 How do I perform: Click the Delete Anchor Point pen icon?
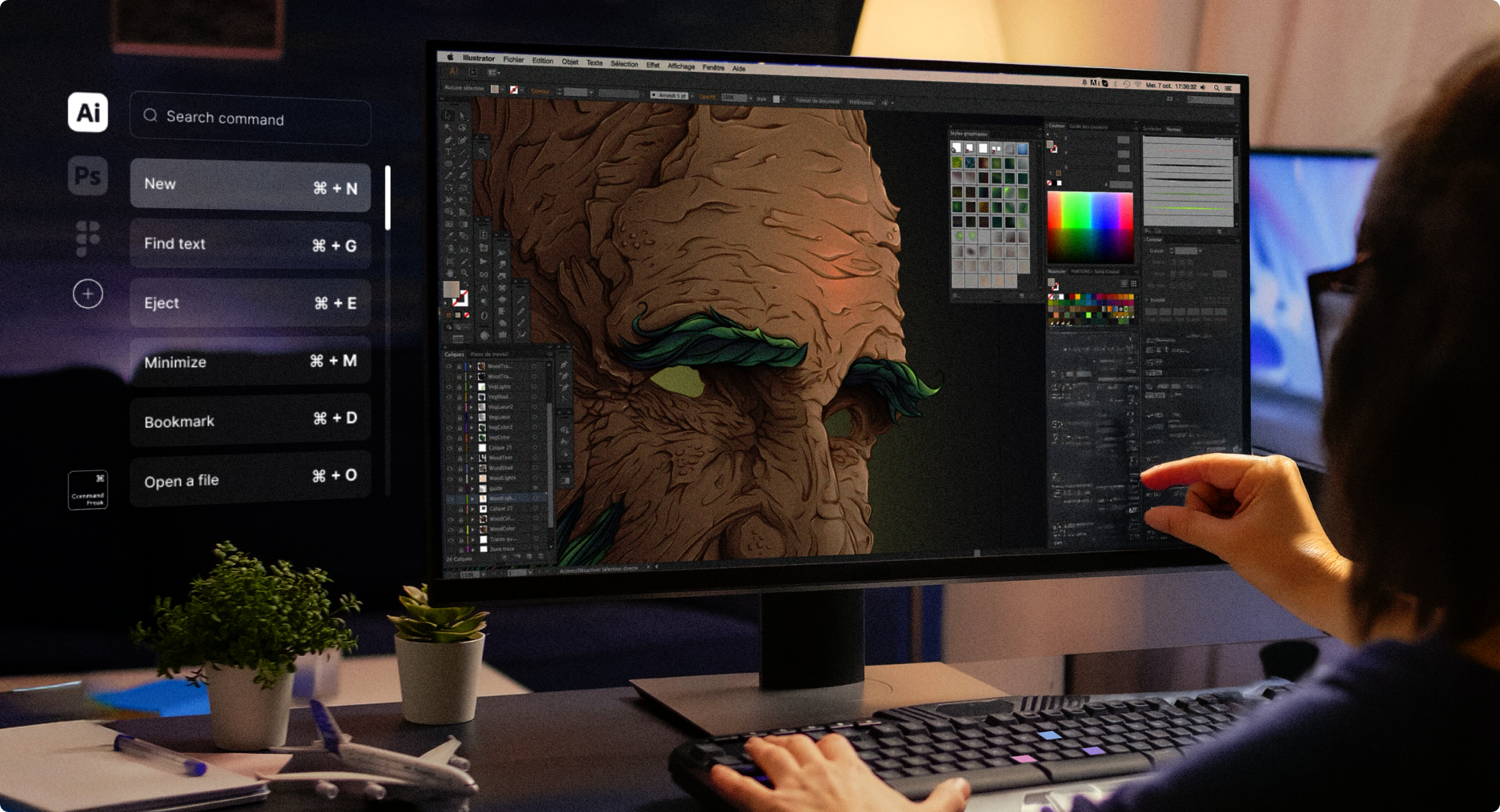[x=562, y=387]
